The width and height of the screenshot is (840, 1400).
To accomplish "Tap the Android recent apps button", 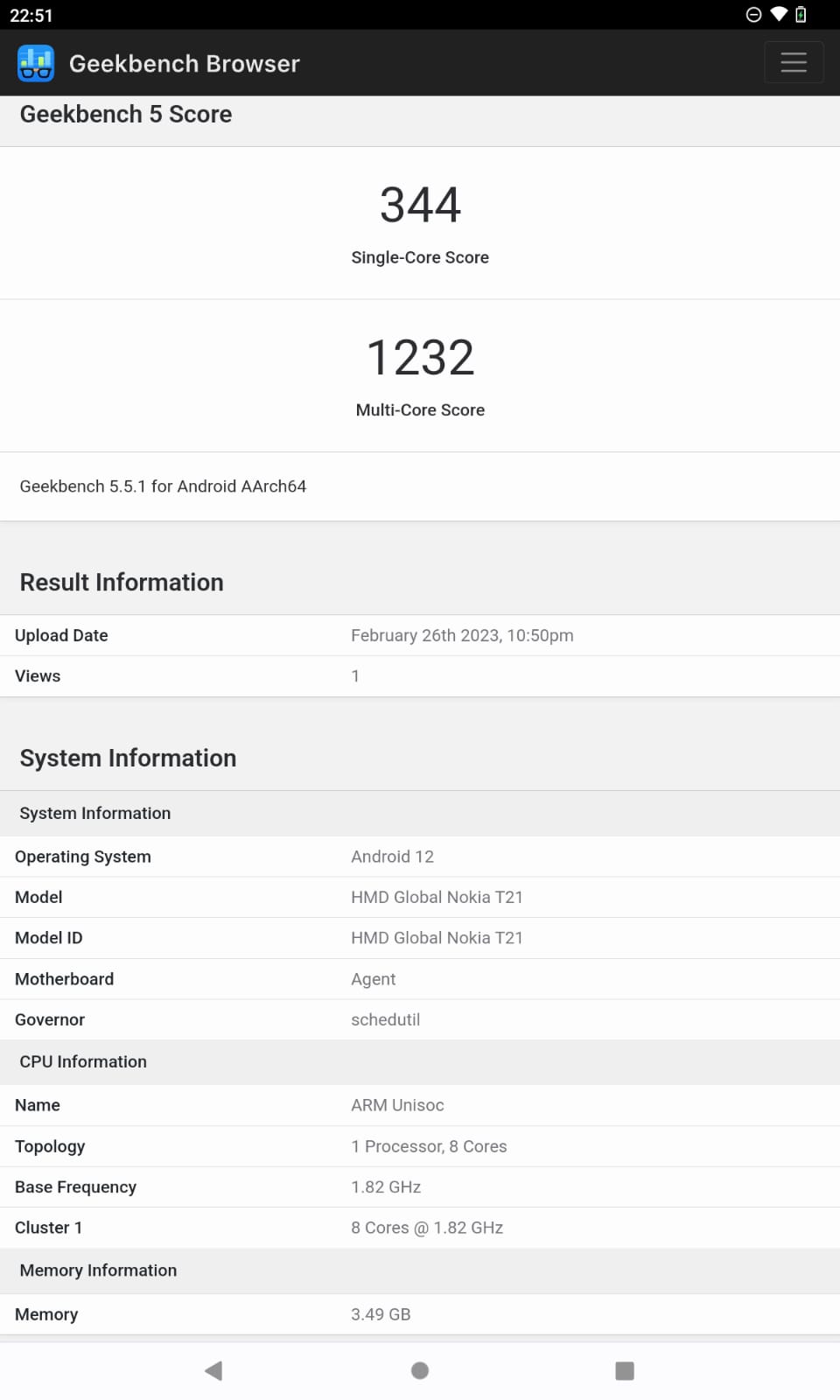I will (x=625, y=1370).
